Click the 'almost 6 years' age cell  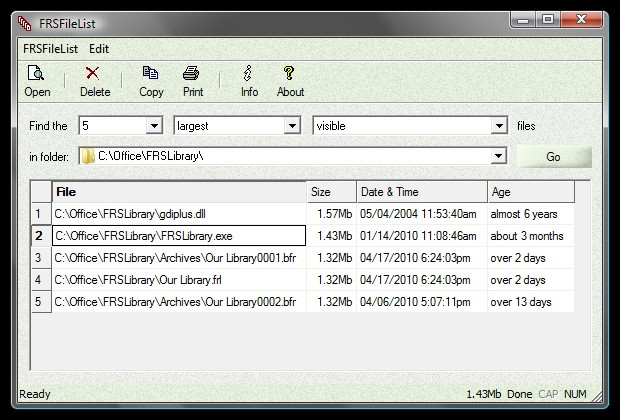coord(531,214)
